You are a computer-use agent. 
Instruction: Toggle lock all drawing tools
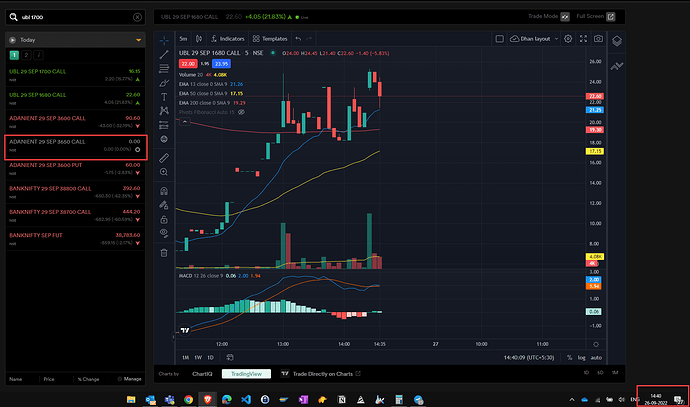[164, 219]
